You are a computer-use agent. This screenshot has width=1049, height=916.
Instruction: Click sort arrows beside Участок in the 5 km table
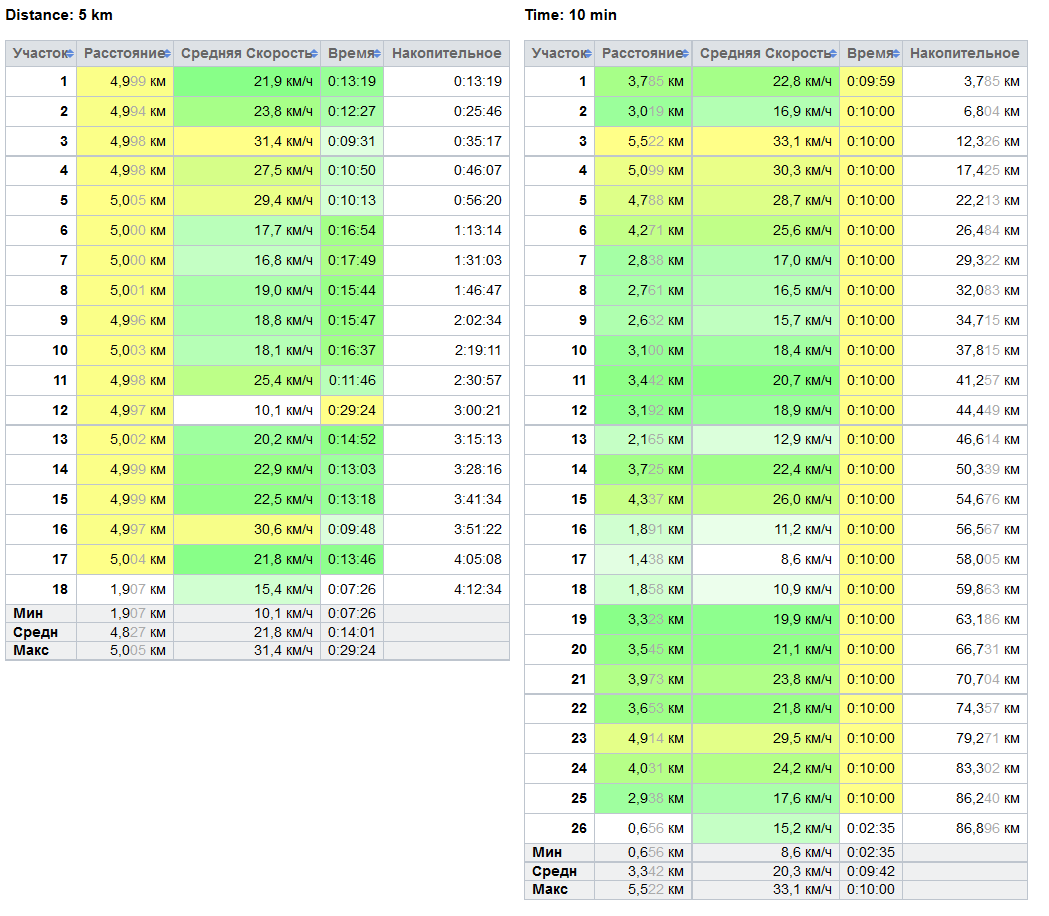pyautogui.click(x=71, y=54)
